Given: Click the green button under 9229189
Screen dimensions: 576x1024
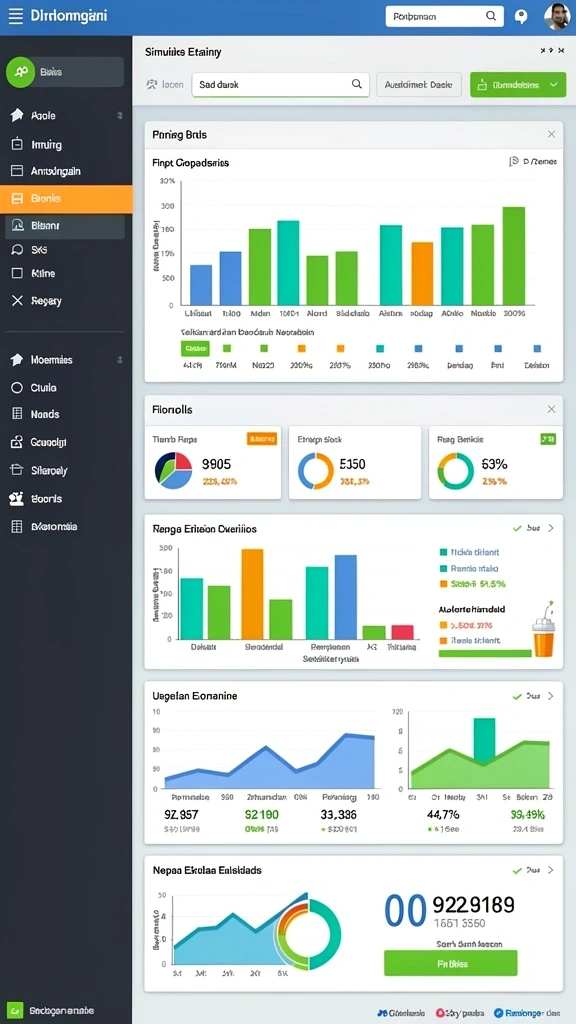Looking at the screenshot, I should 451,963.
